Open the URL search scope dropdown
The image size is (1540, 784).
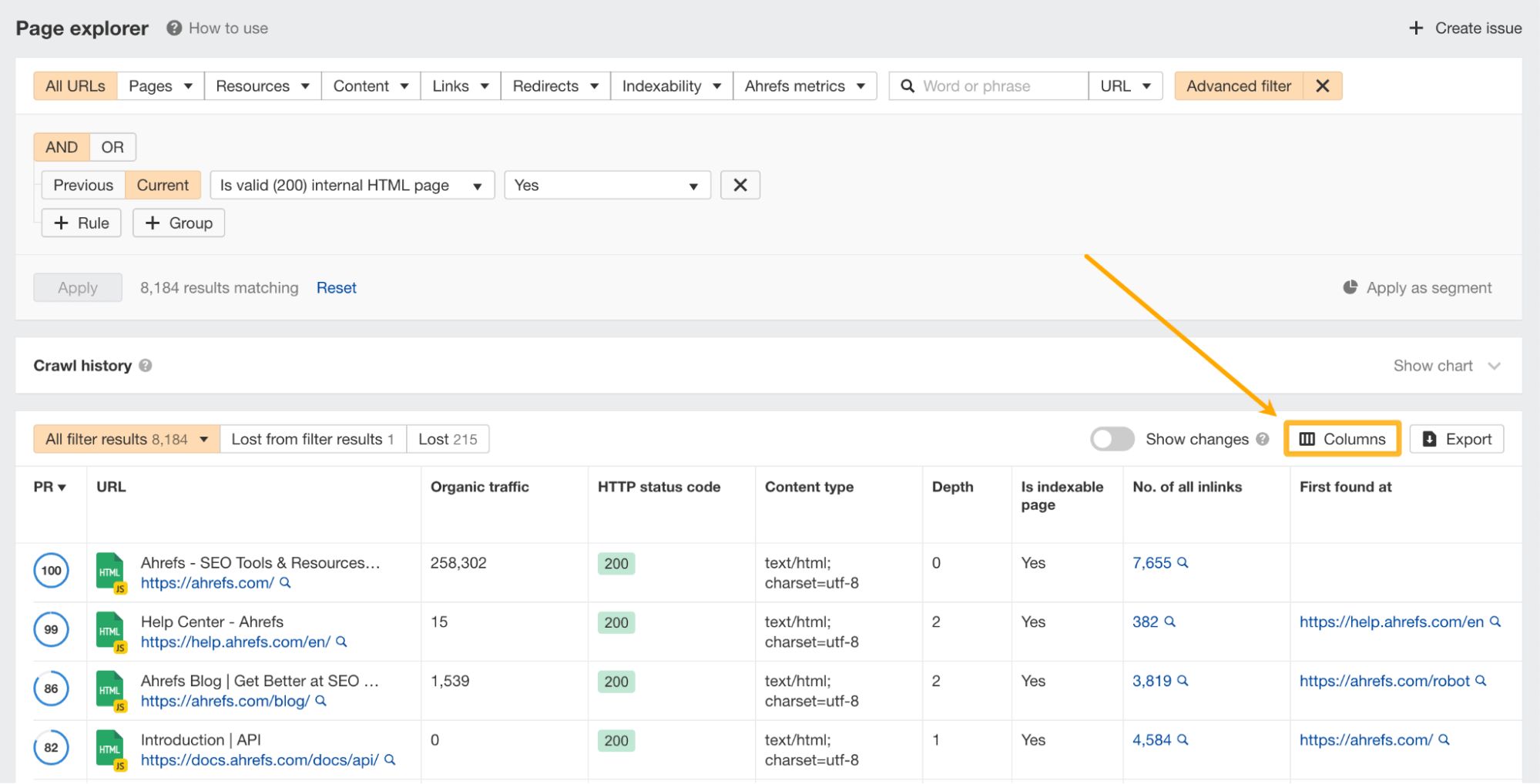point(1126,86)
